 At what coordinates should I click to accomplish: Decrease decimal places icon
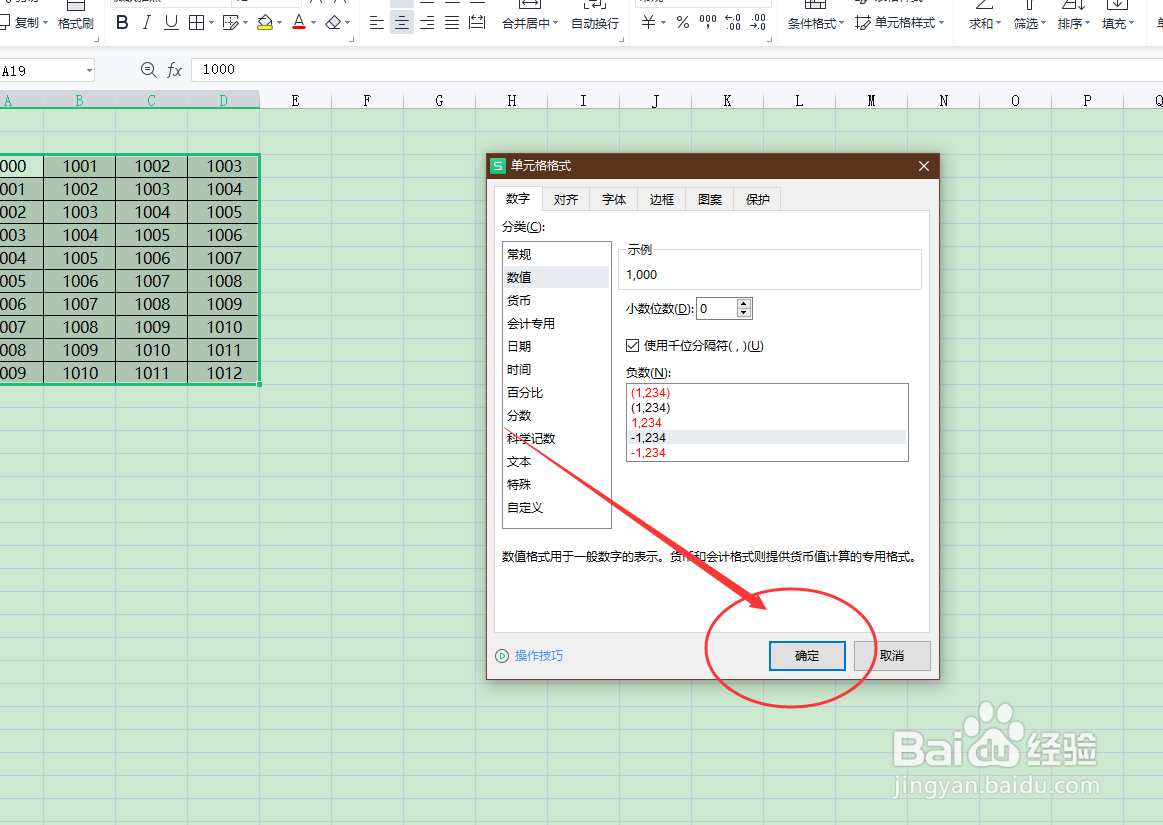[758, 22]
